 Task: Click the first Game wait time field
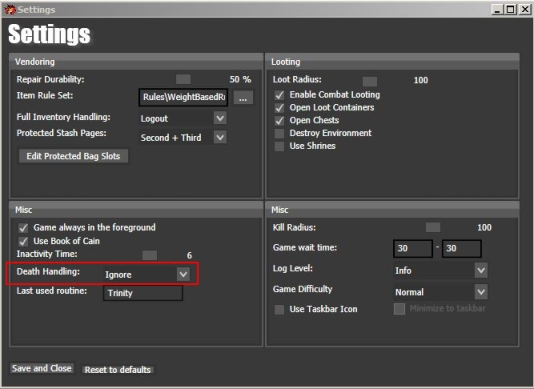click(x=412, y=248)
